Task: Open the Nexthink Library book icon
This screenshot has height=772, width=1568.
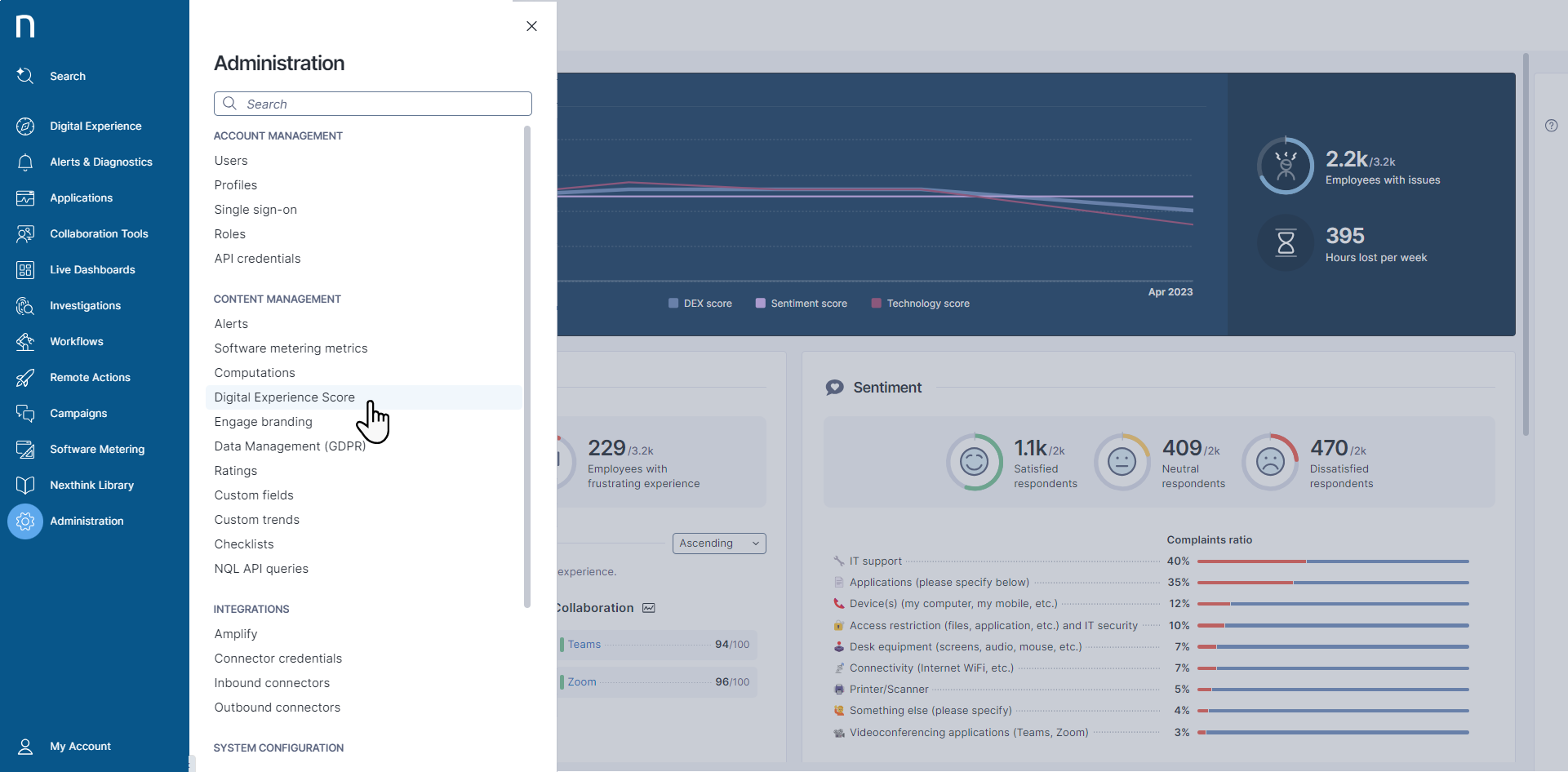Action: coord(25,485)
